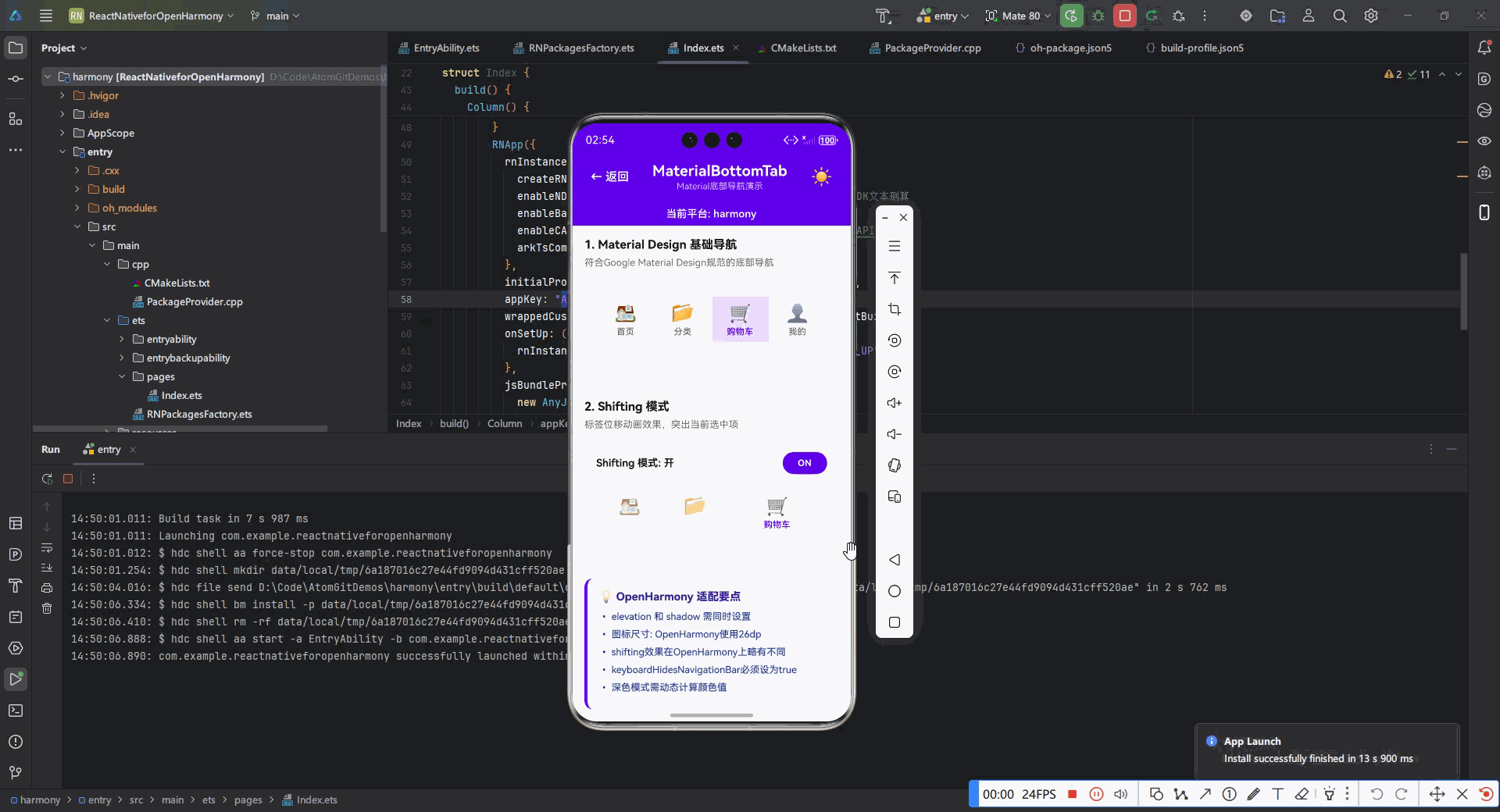
Task: Tap 返回 back button in app
Action: pyautogui.click(x=609, y=176)
